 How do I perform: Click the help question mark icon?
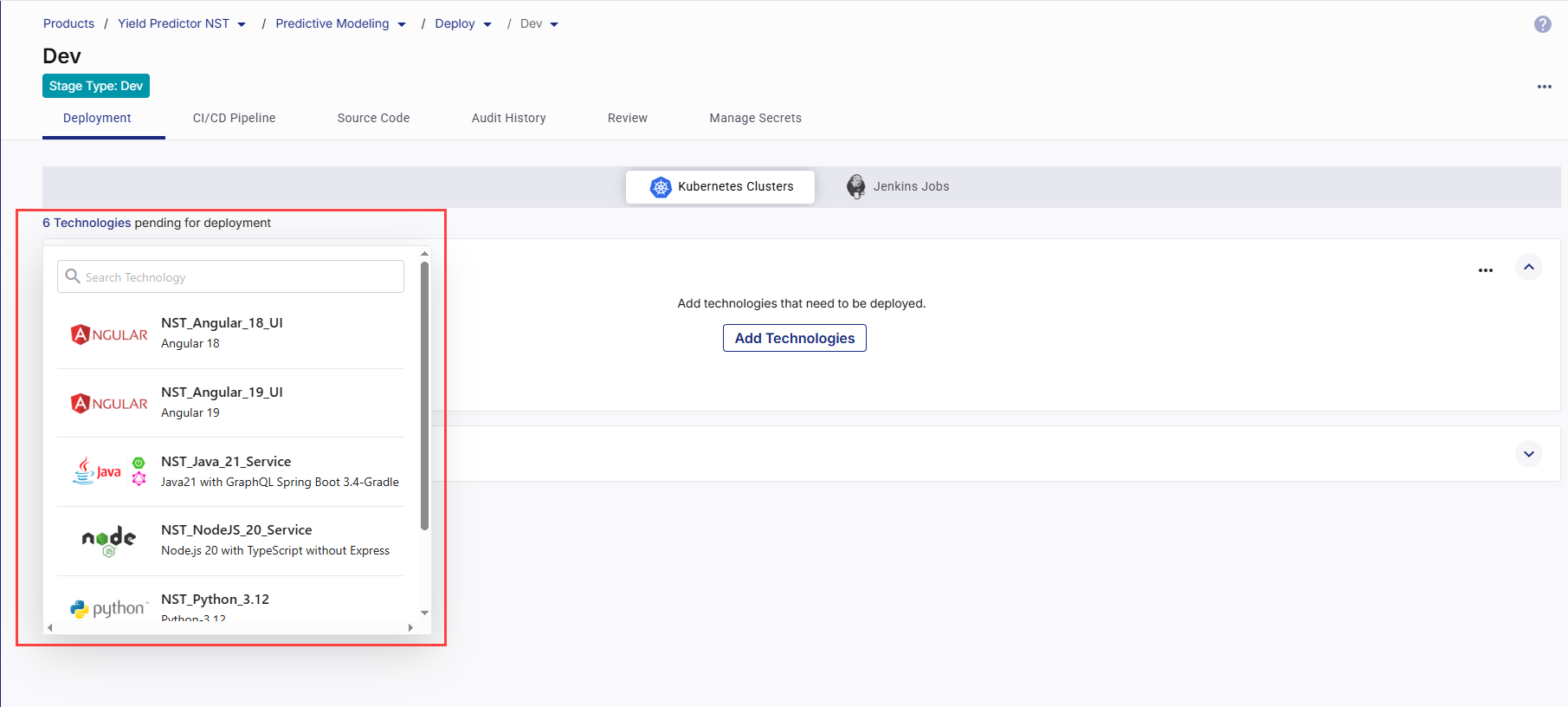tap(1542, 24)
